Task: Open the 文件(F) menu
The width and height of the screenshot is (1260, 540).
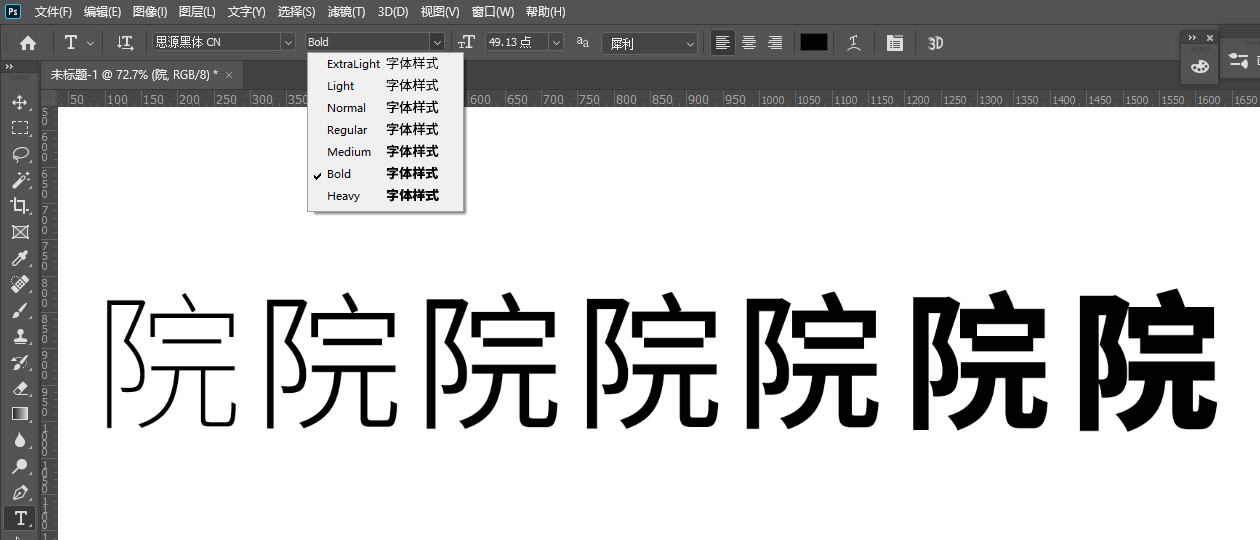Action: tap(53, 12)
